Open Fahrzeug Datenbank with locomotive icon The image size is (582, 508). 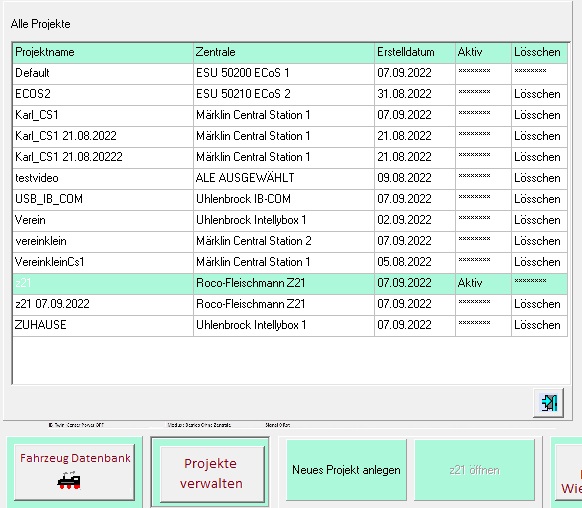click(x=75, y=472)
